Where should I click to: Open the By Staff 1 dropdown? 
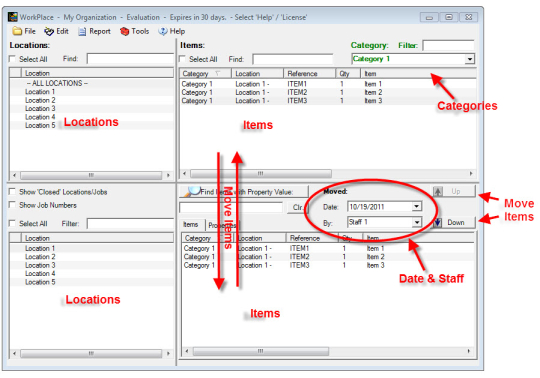[x=416, y=222]
